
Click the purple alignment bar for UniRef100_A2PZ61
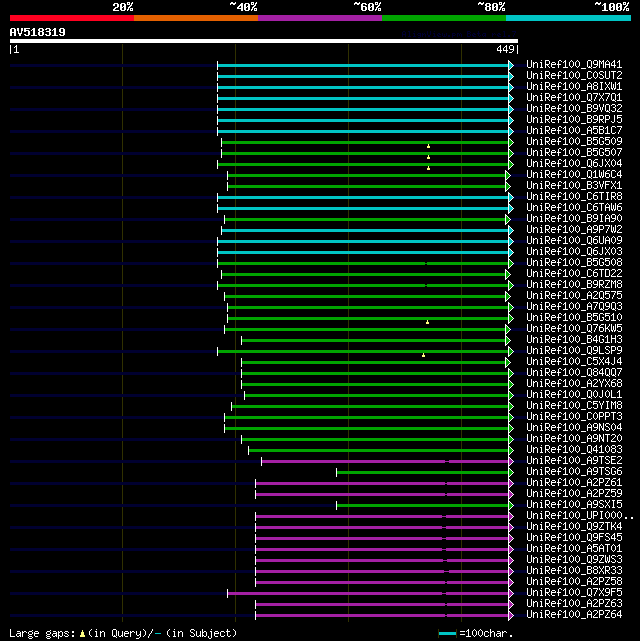pos(382,483)
